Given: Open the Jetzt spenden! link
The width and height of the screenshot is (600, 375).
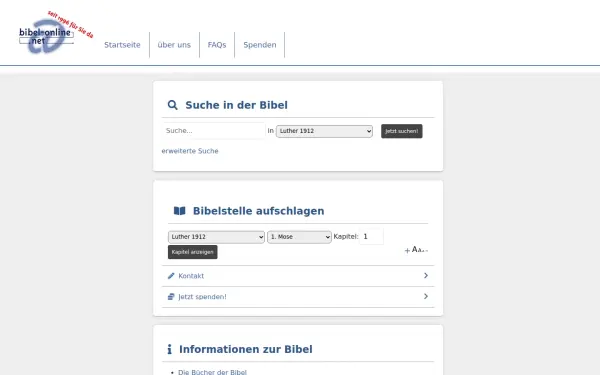Looking at the screenshot, I should pos(202,297).
